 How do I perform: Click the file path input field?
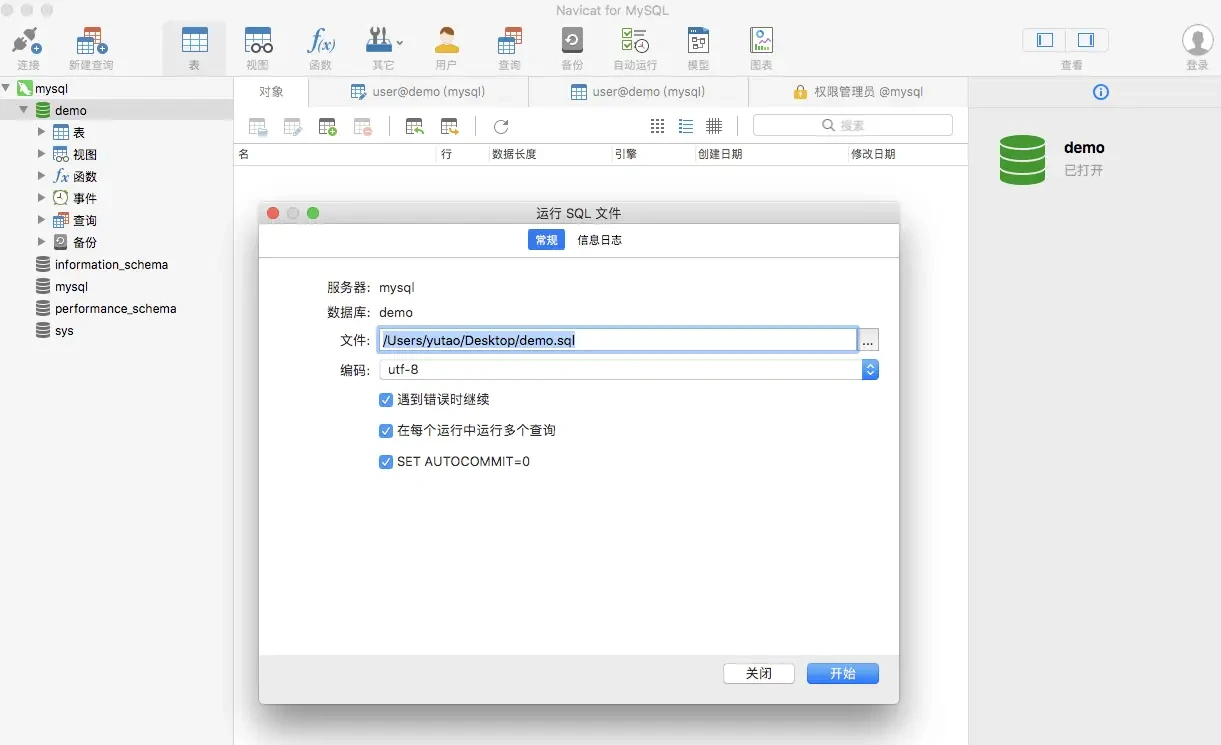coord(617,340)
